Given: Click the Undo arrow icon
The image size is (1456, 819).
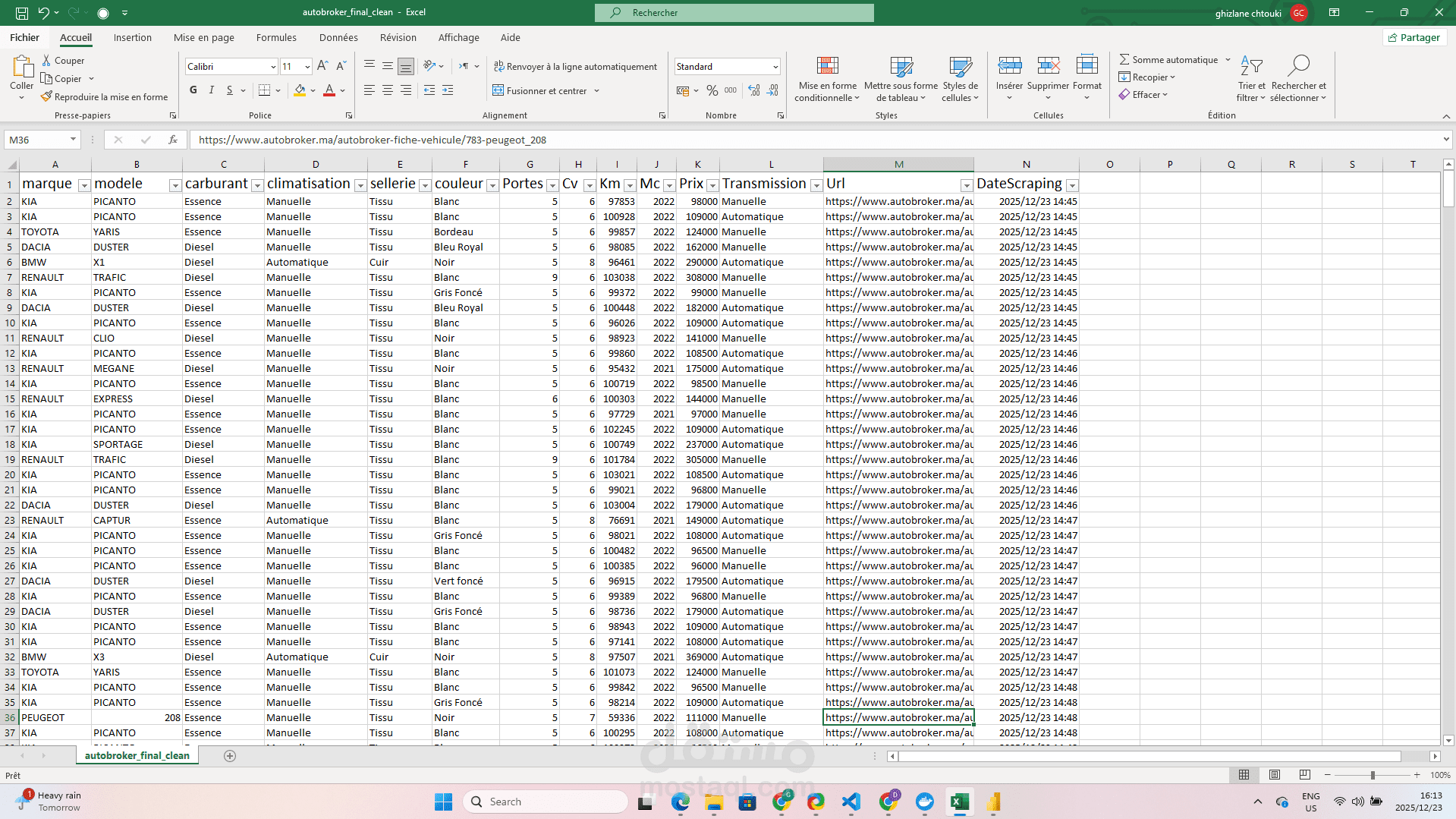Looking at the screenshot, I should coord(43,13).
